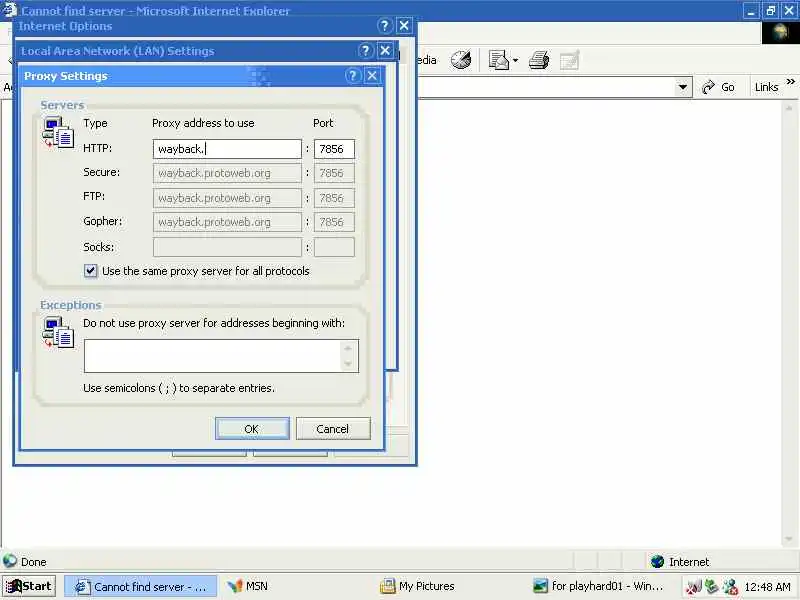Expand the Links chevron overflow
800x600 pixels.
[791, 82]
